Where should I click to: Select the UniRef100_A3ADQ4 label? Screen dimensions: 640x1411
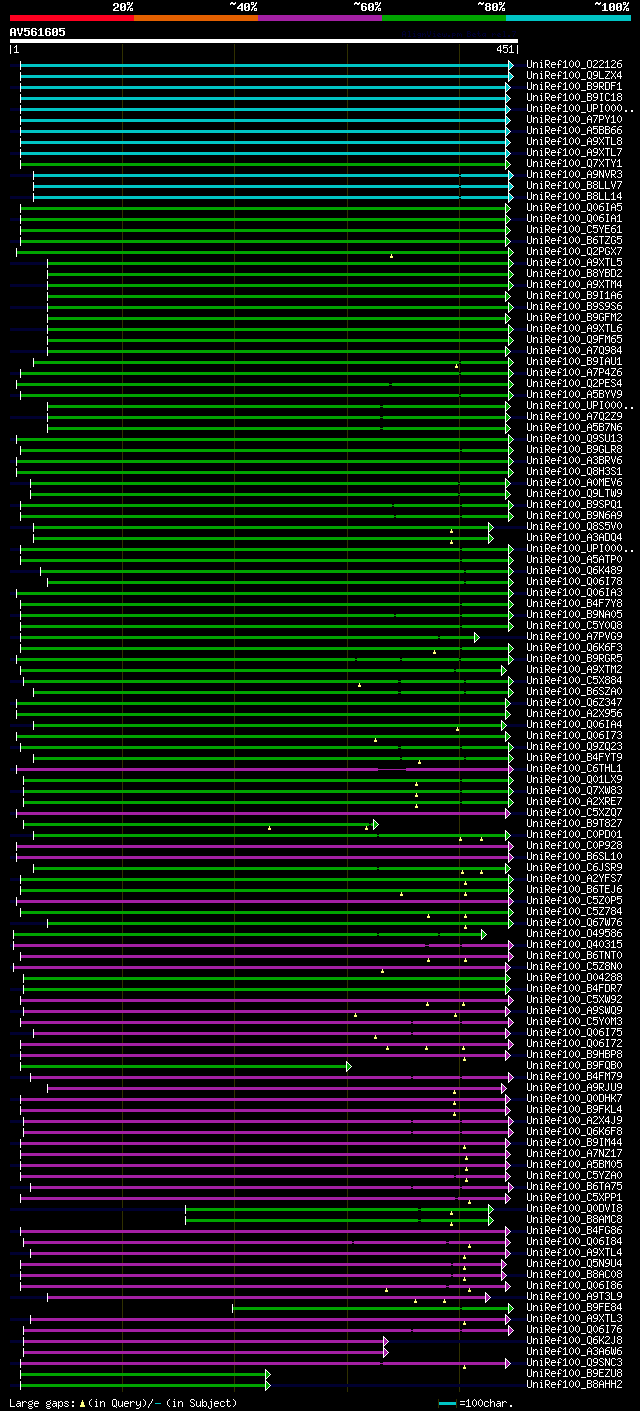pos(574,537)
